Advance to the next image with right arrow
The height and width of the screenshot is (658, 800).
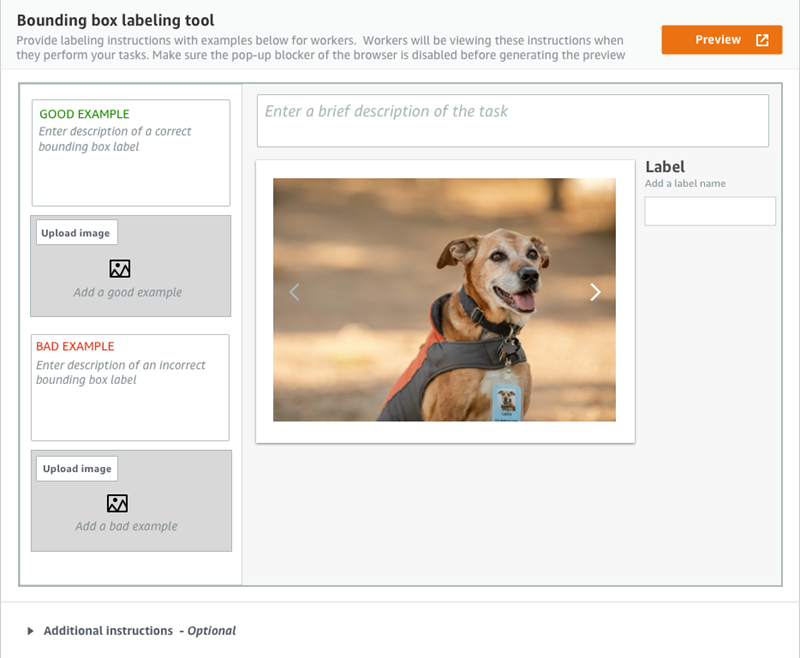[x=595, y=292]
